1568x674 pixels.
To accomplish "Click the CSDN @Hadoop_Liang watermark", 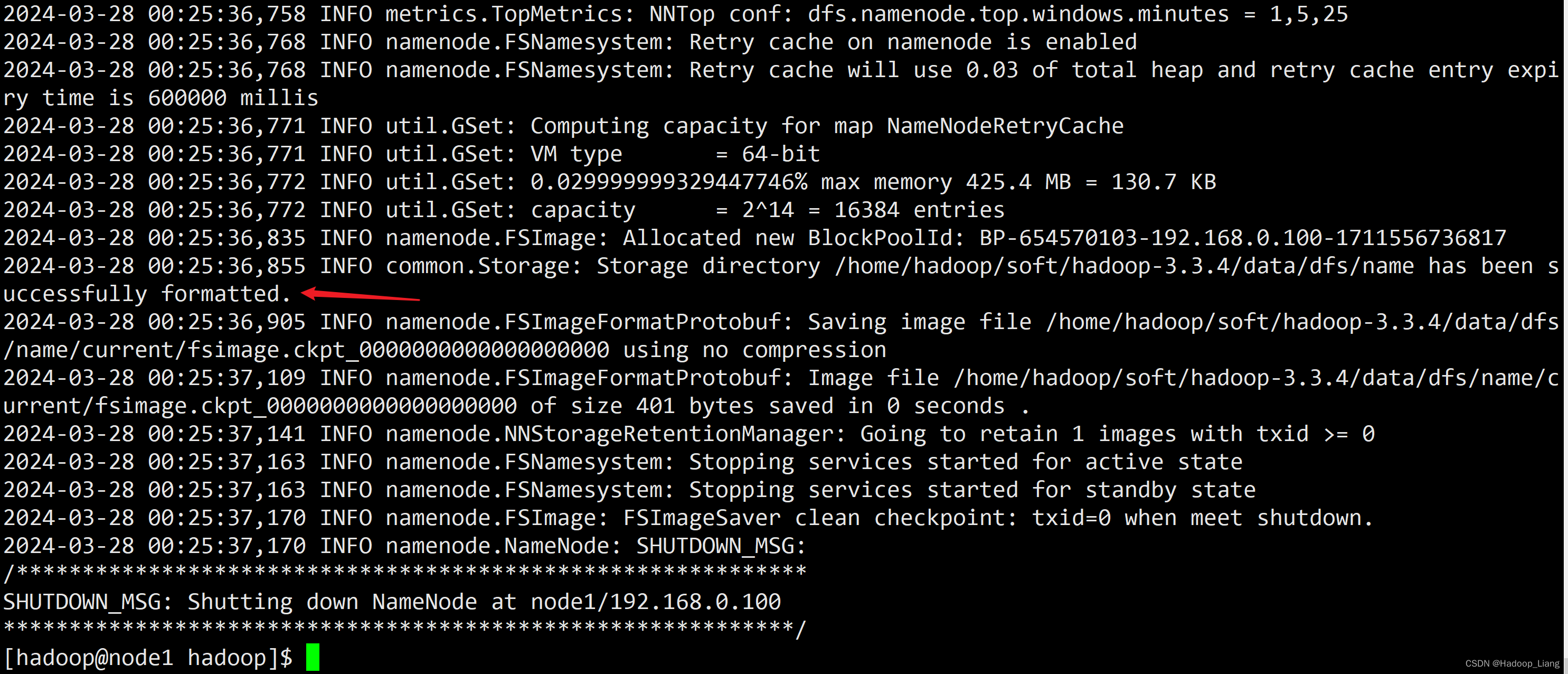I will click(1512, 663).
